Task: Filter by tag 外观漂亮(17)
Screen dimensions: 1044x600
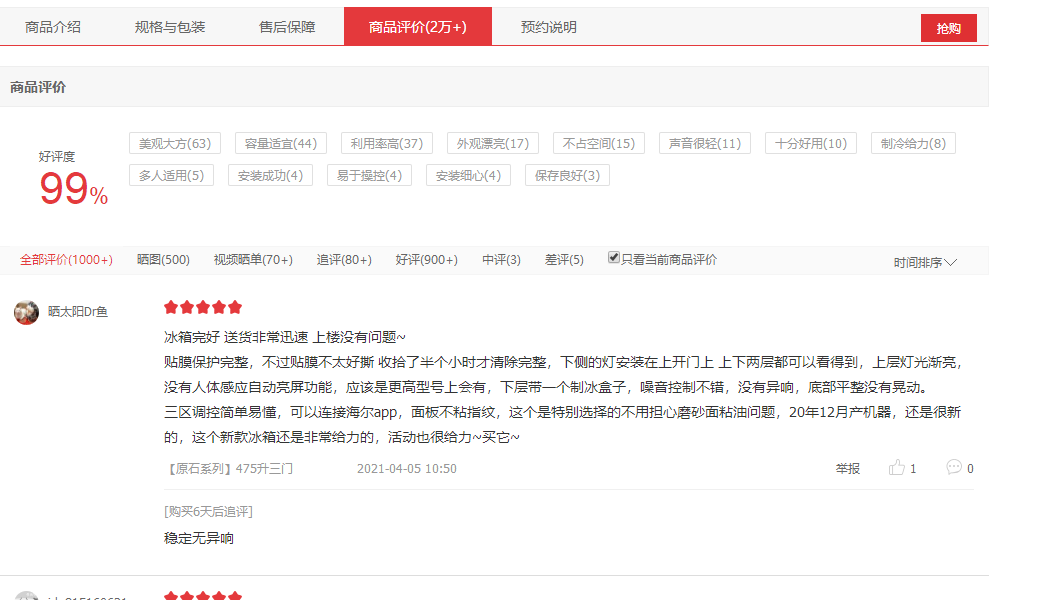Action: click(493, 143)
